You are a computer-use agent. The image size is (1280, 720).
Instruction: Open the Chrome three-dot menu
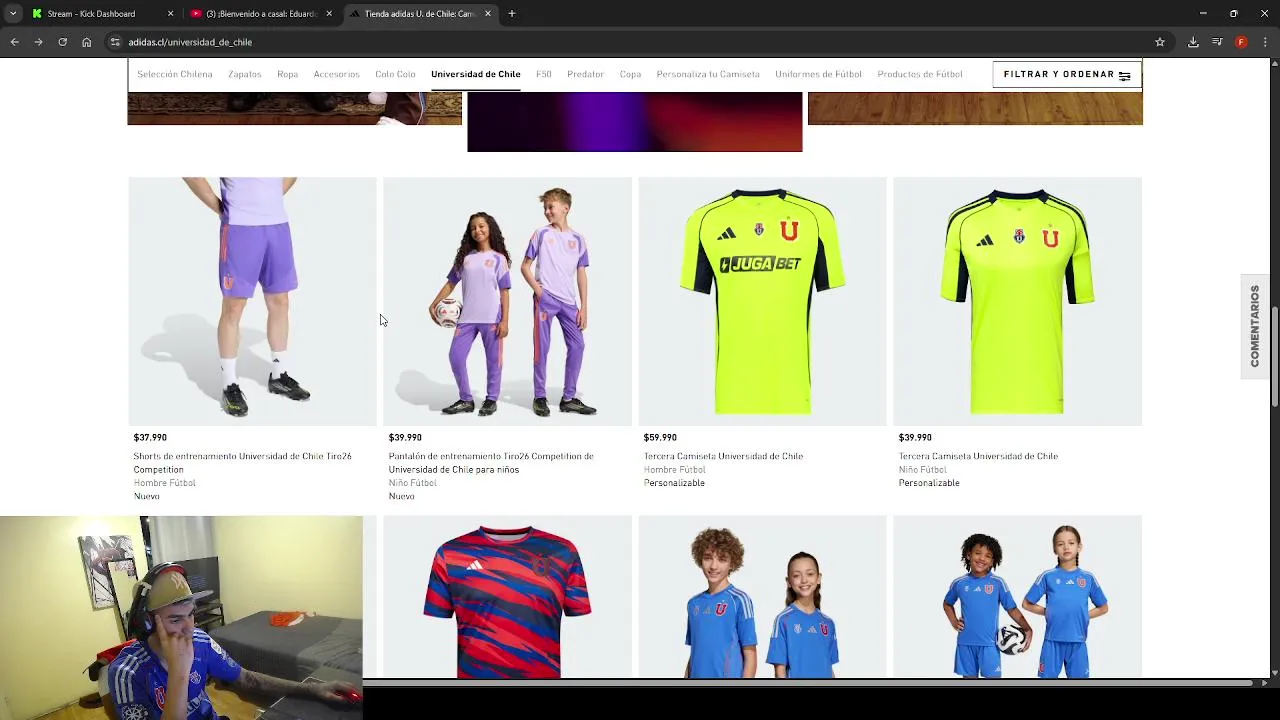(x=1265, y=42)
